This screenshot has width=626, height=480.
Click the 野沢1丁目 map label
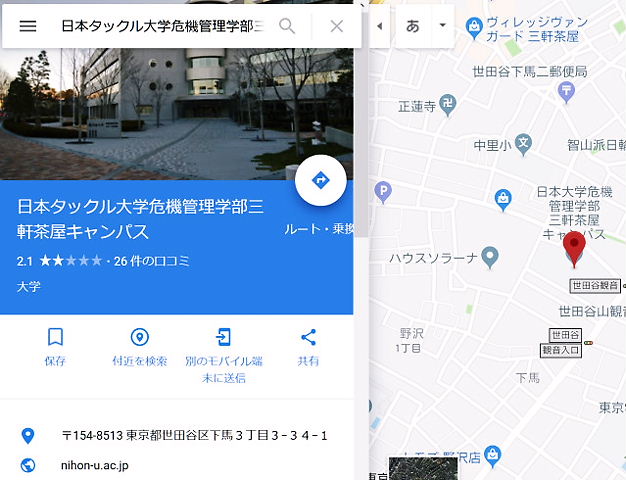pos(410,340)
